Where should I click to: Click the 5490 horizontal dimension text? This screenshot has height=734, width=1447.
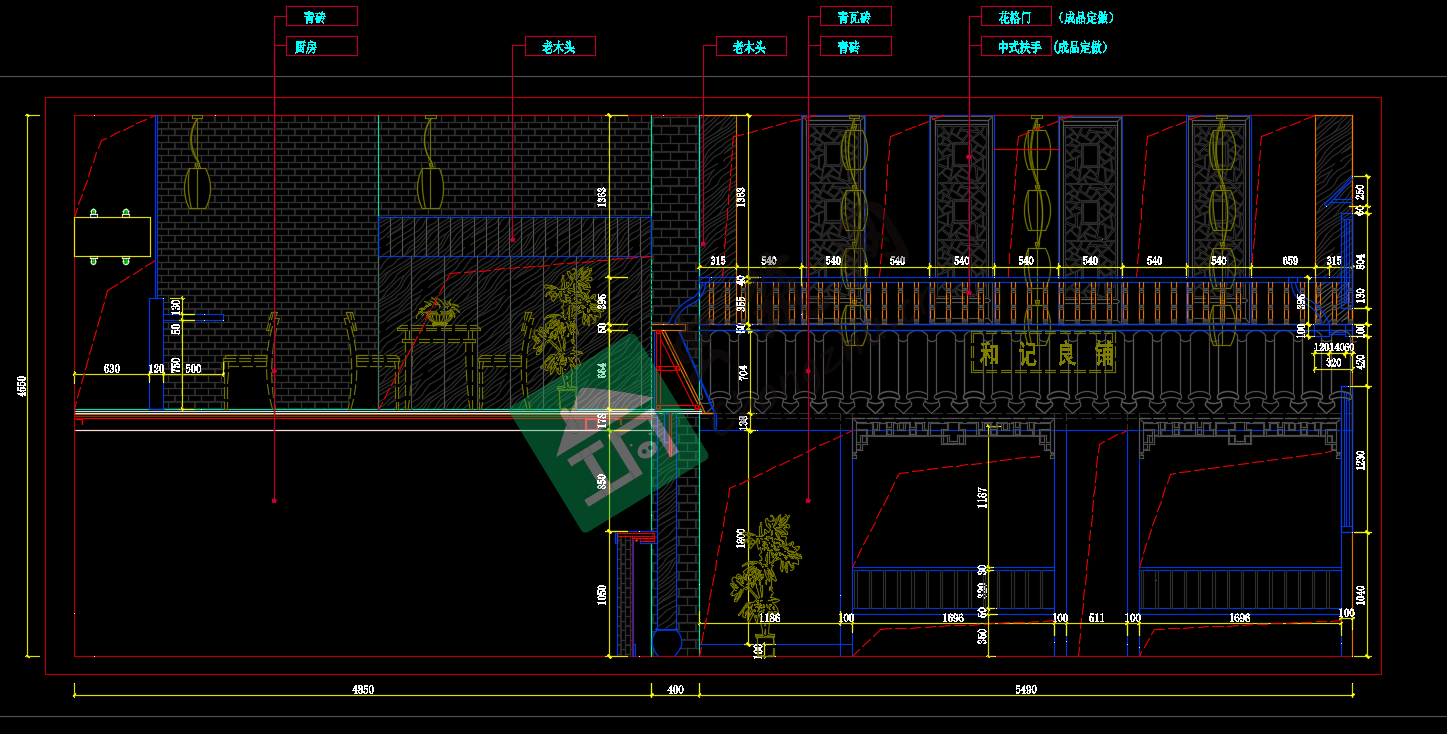point(1026,690)
